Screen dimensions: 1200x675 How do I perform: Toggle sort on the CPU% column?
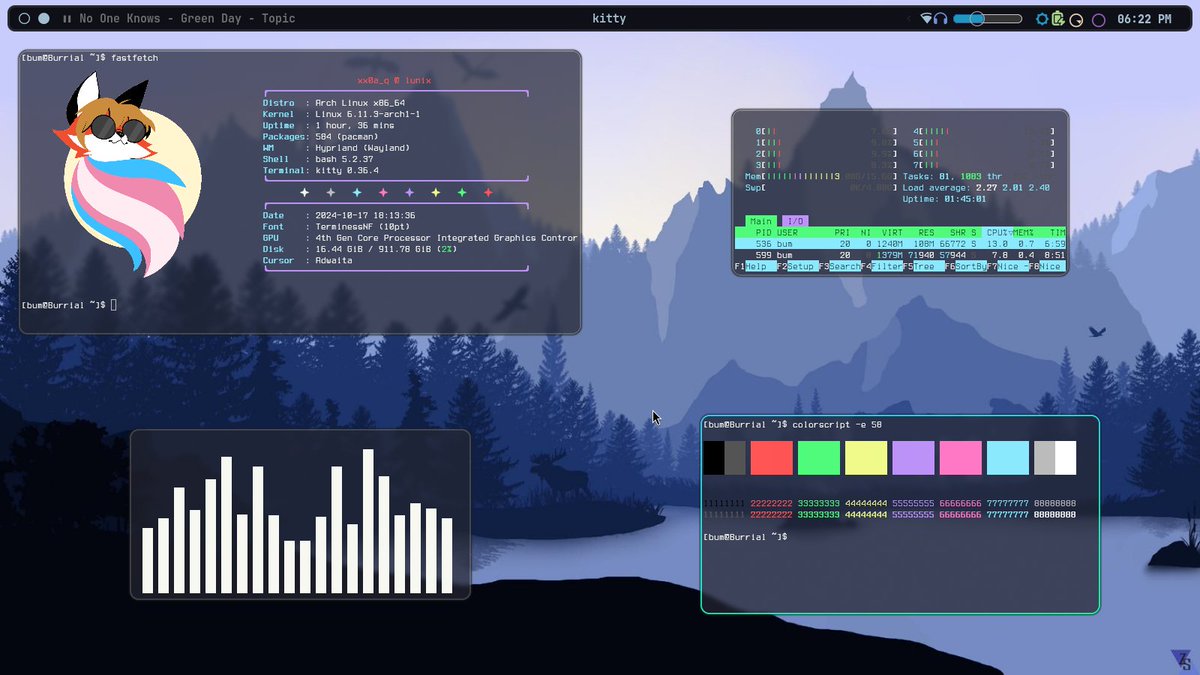(999, 232)
